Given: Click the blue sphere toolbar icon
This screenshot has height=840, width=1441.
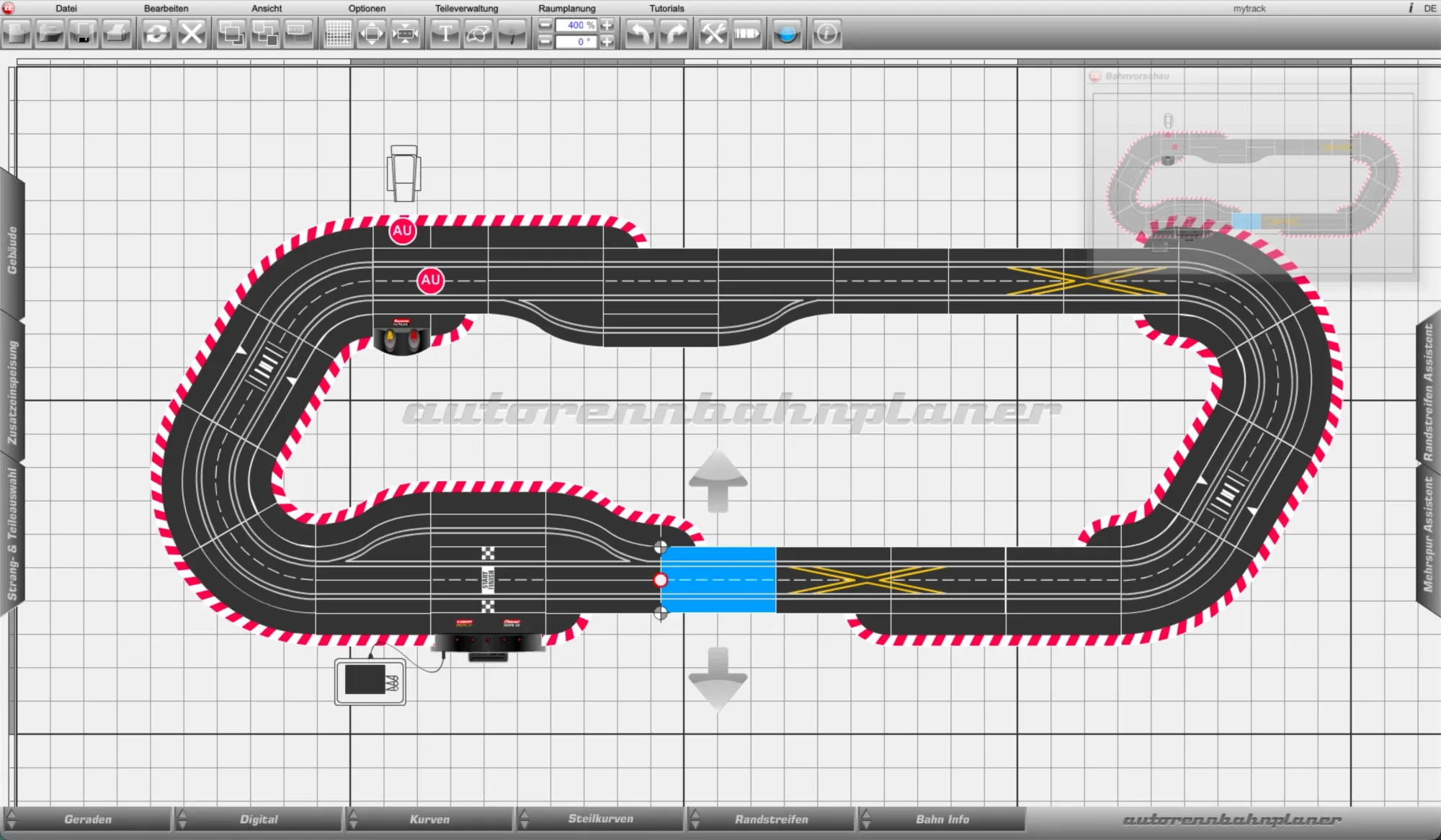Looking at the screenshot, I should 787,34.
